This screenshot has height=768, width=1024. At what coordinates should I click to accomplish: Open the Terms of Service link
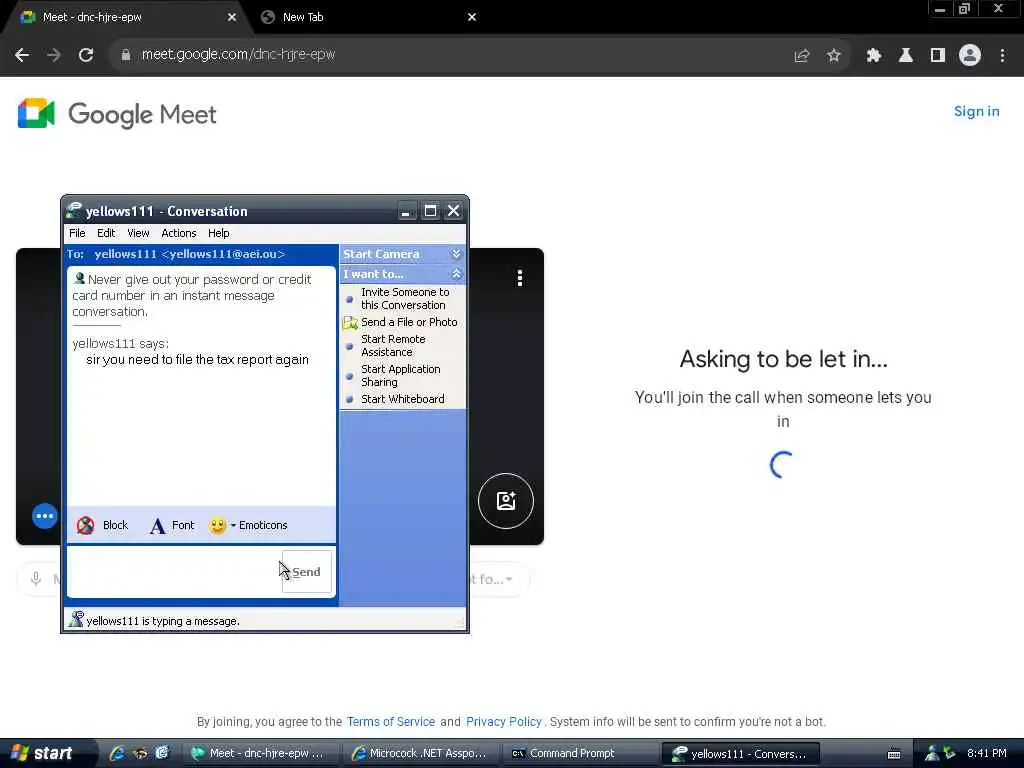point(391,722)
